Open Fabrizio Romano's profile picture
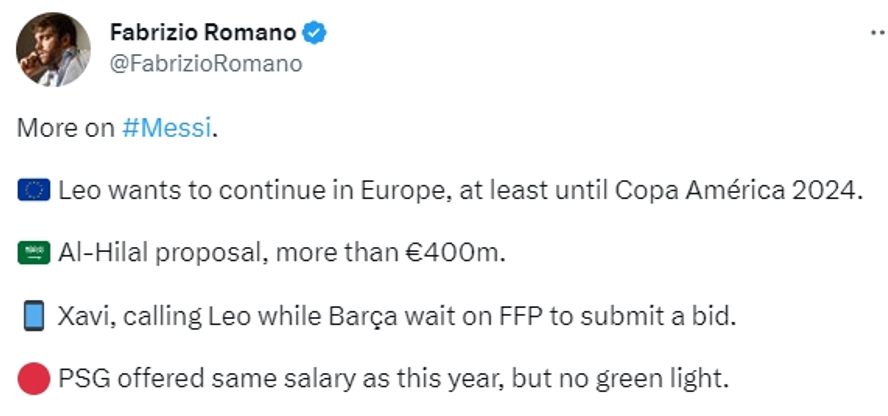The width and height of the screenshot is (888, 416). [x=53, y=49]
